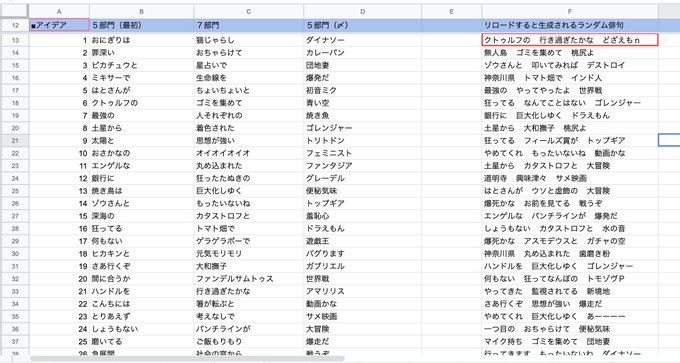
Task: Select column C header
Action: point(248,12)
